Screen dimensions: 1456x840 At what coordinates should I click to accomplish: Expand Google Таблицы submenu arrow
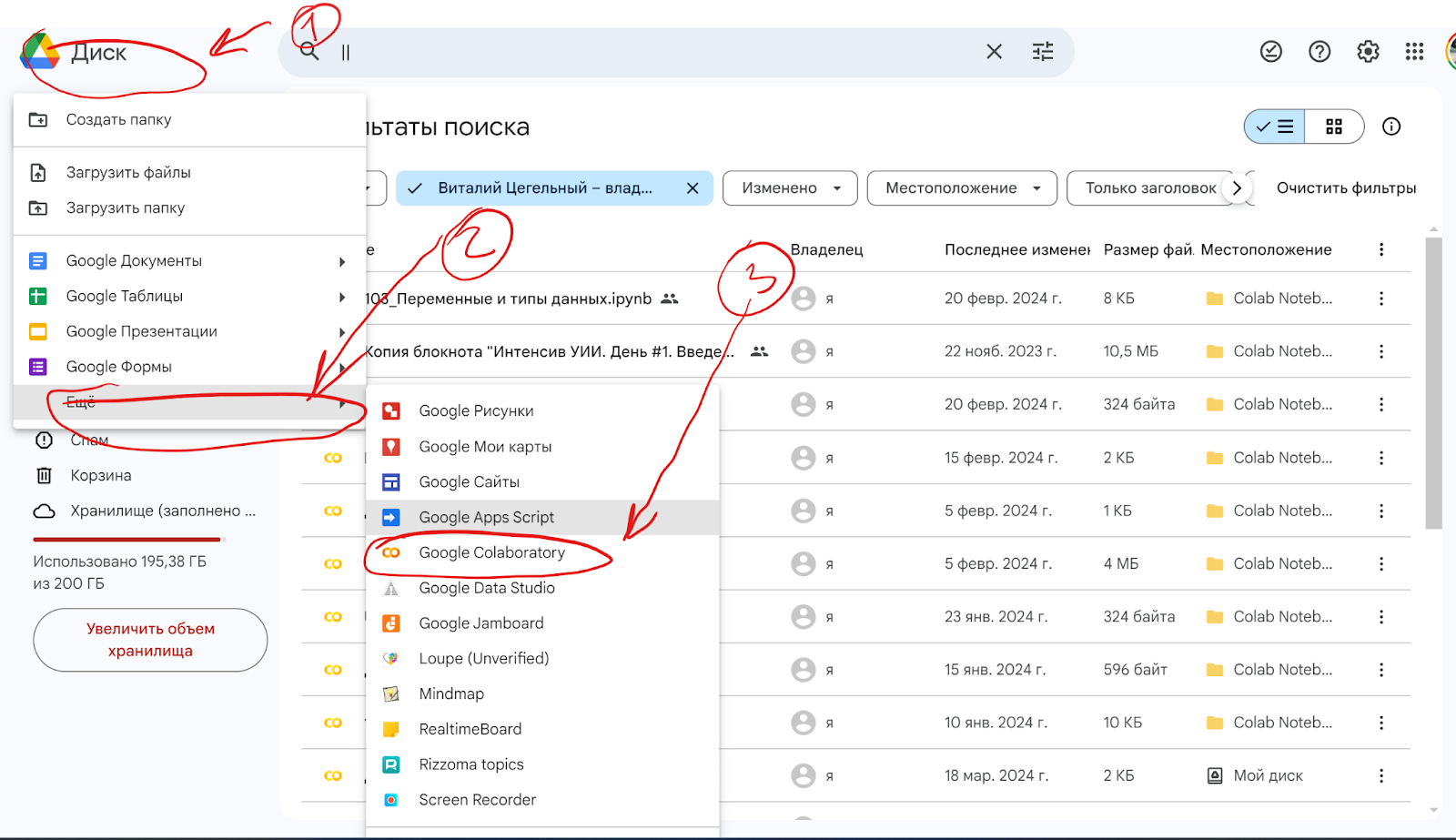342,297
